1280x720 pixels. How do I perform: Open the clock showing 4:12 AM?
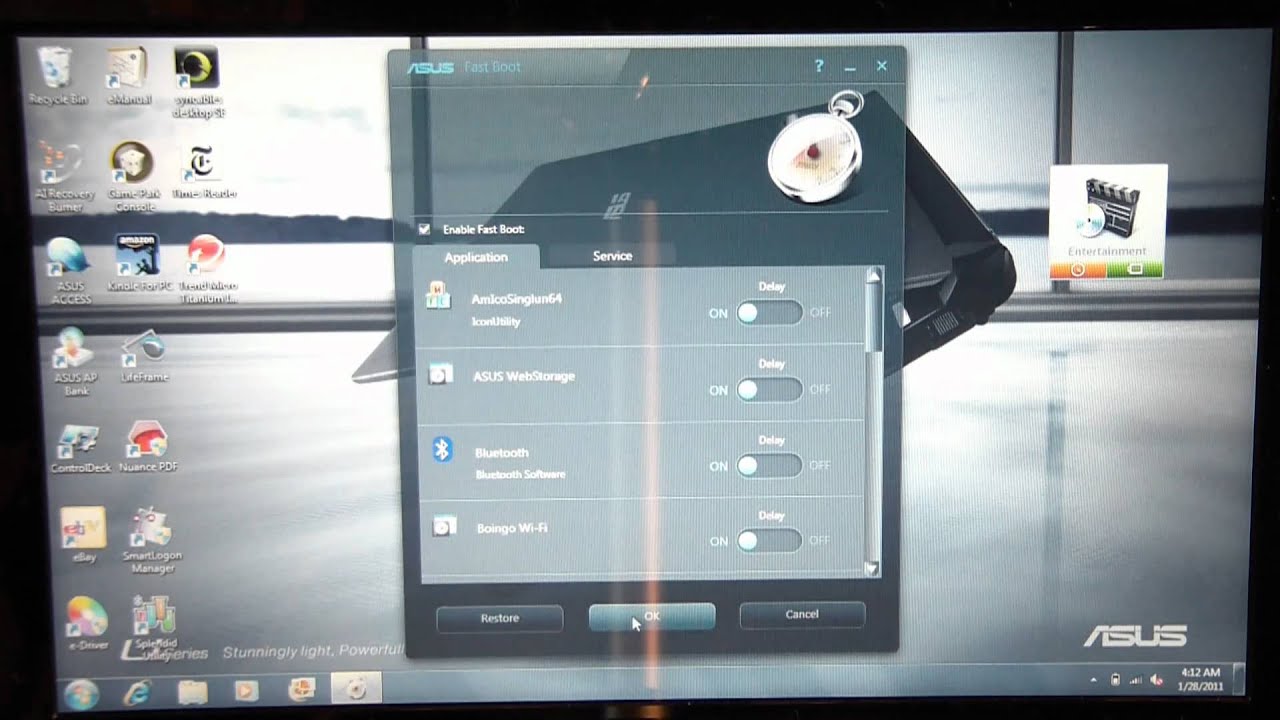1200,679
